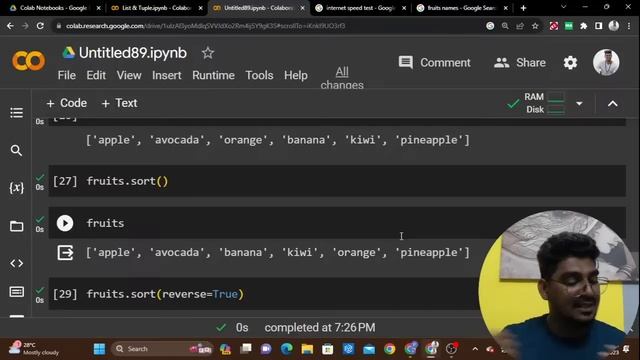The image size is (640, 360).
Task: Add a new Code cell
Action: click(x=67, y=103)
